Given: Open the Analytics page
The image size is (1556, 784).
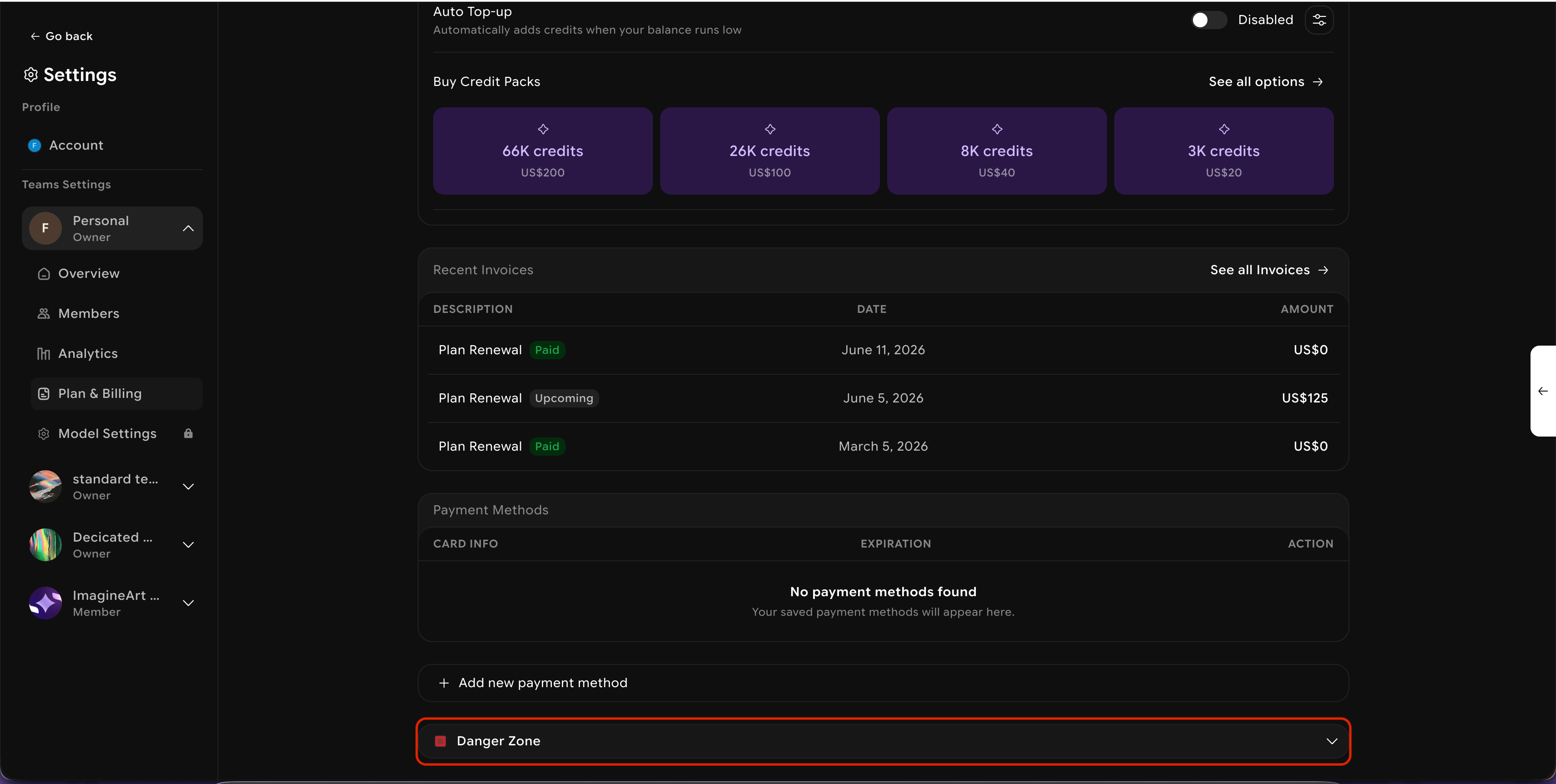Looking at the screenshot, I should pos(116,354).
